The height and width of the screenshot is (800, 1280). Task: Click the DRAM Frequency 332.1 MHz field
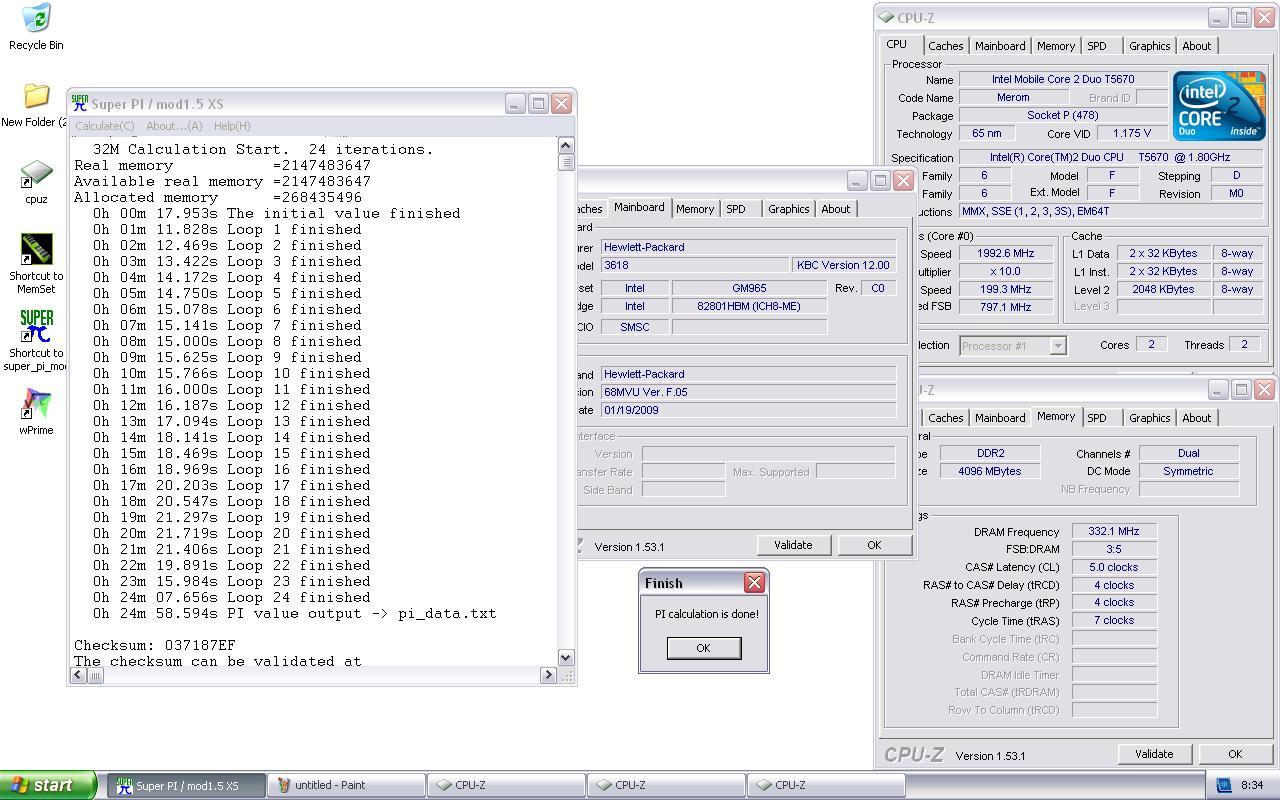pyautogui.click(x=1114, y=531)
